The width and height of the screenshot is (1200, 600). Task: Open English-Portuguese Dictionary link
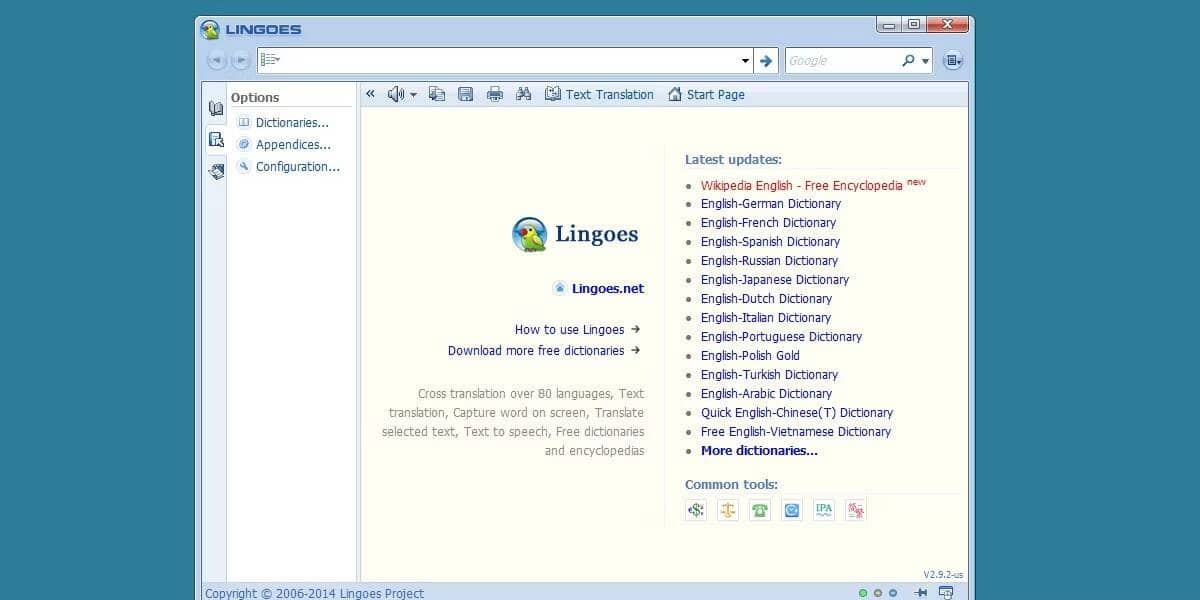(x=781, y=336)
